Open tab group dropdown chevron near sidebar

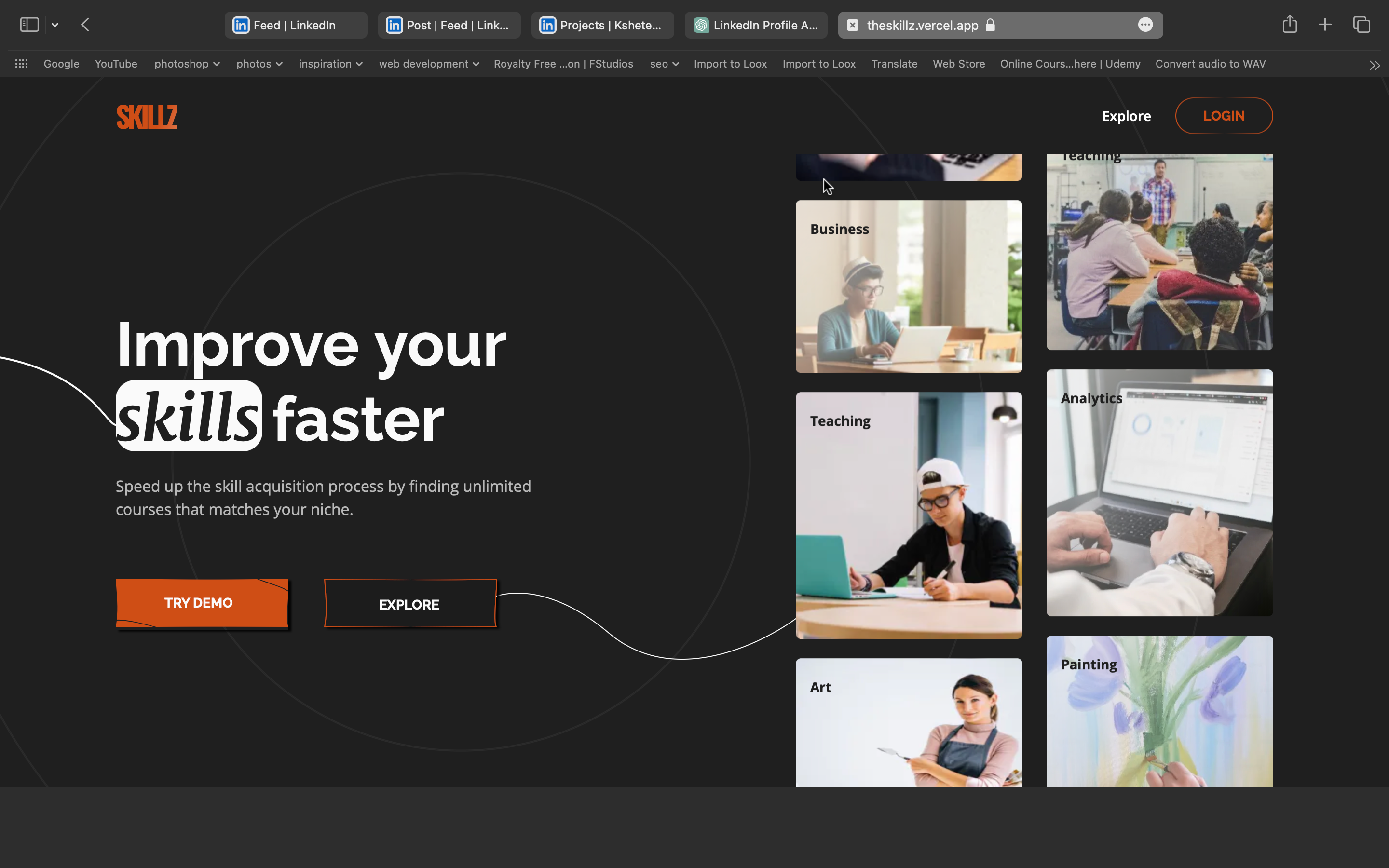click(x=55, y=25)
